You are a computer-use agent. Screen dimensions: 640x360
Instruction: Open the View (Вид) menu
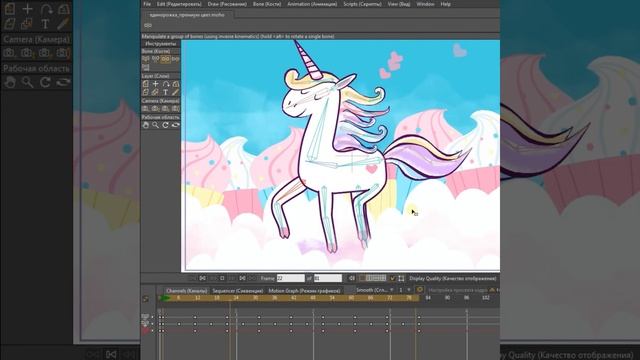click(x=399, y=4)
